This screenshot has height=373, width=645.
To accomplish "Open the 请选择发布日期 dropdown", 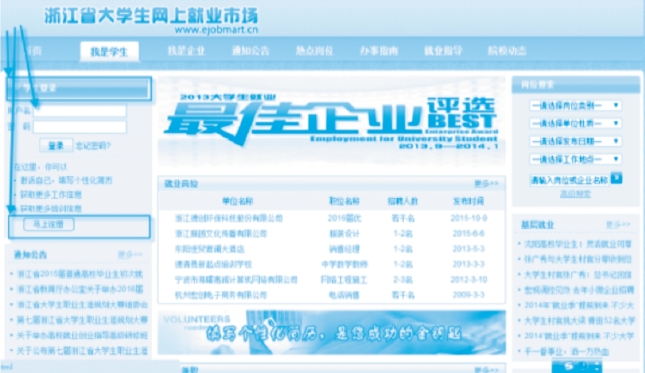I will coord(575,141).
